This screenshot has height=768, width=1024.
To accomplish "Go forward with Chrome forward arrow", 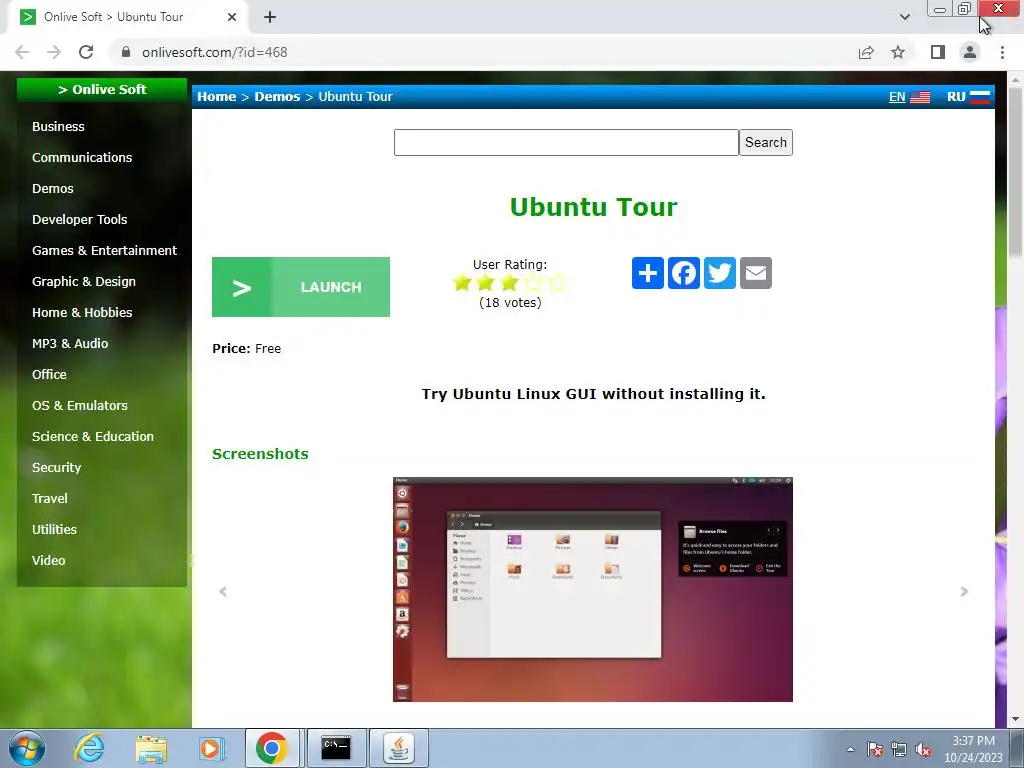I will click(54, 52).
